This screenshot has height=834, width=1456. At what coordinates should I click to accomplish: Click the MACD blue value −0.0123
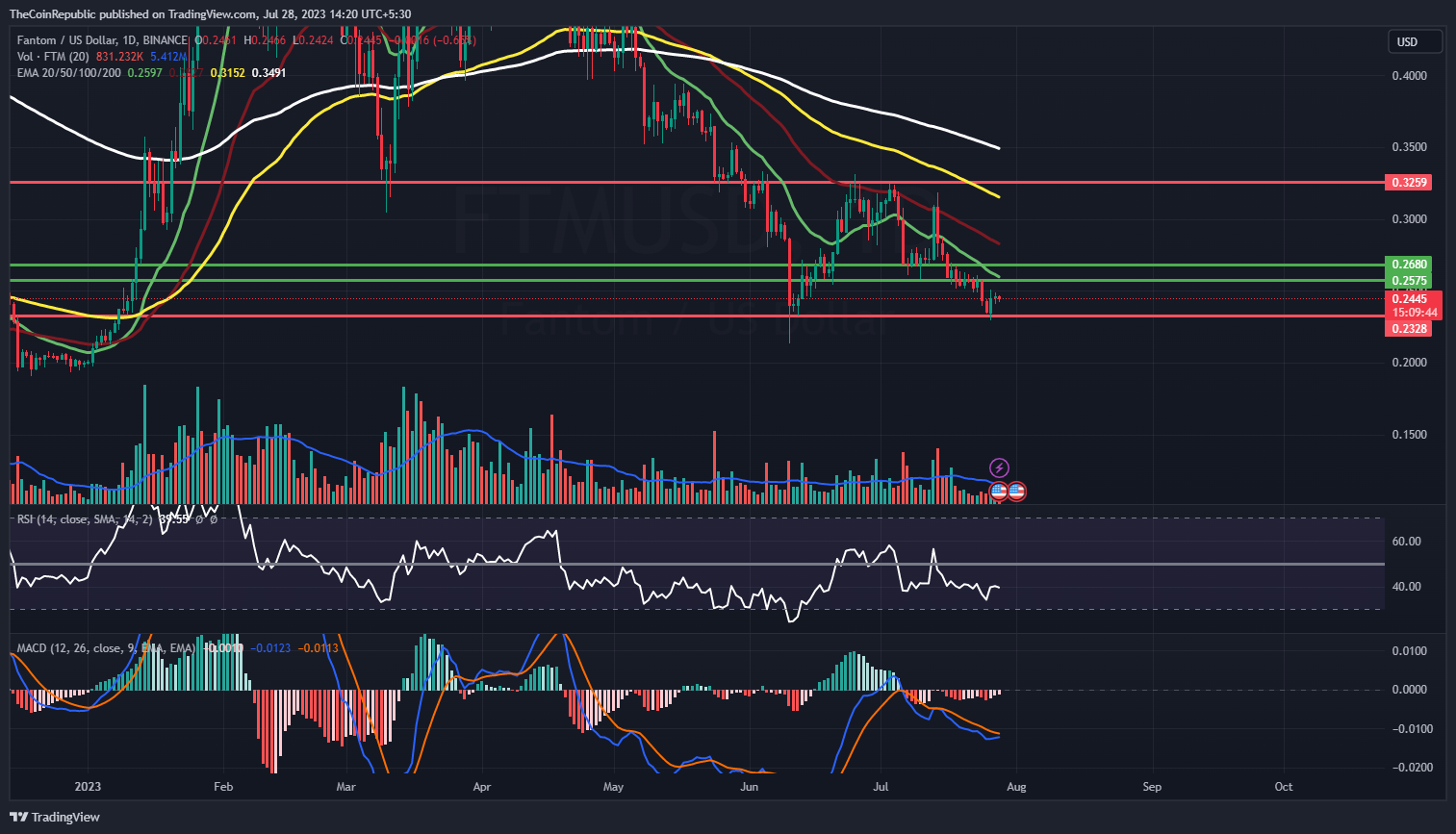tap(271, 648)
